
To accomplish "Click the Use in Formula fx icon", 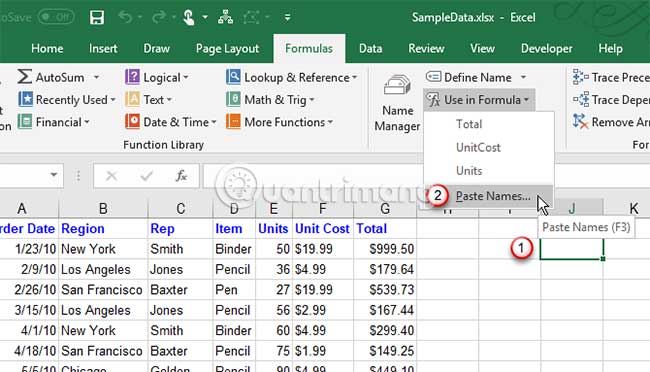I will [434, 100].
